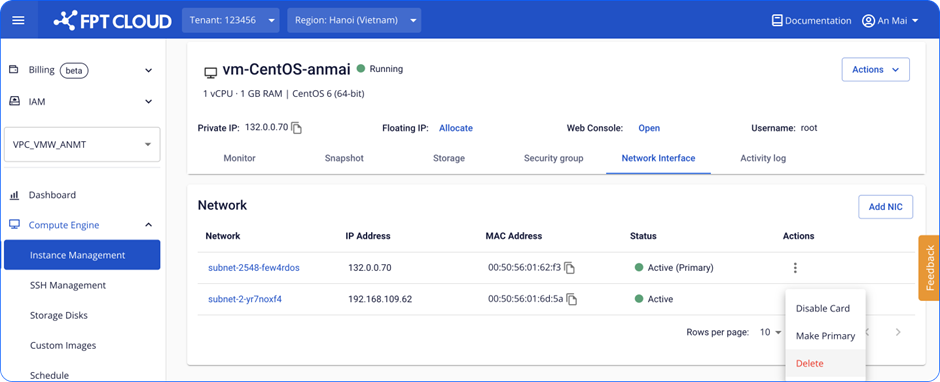Click the Dashboard chart icon

(14, 195)
